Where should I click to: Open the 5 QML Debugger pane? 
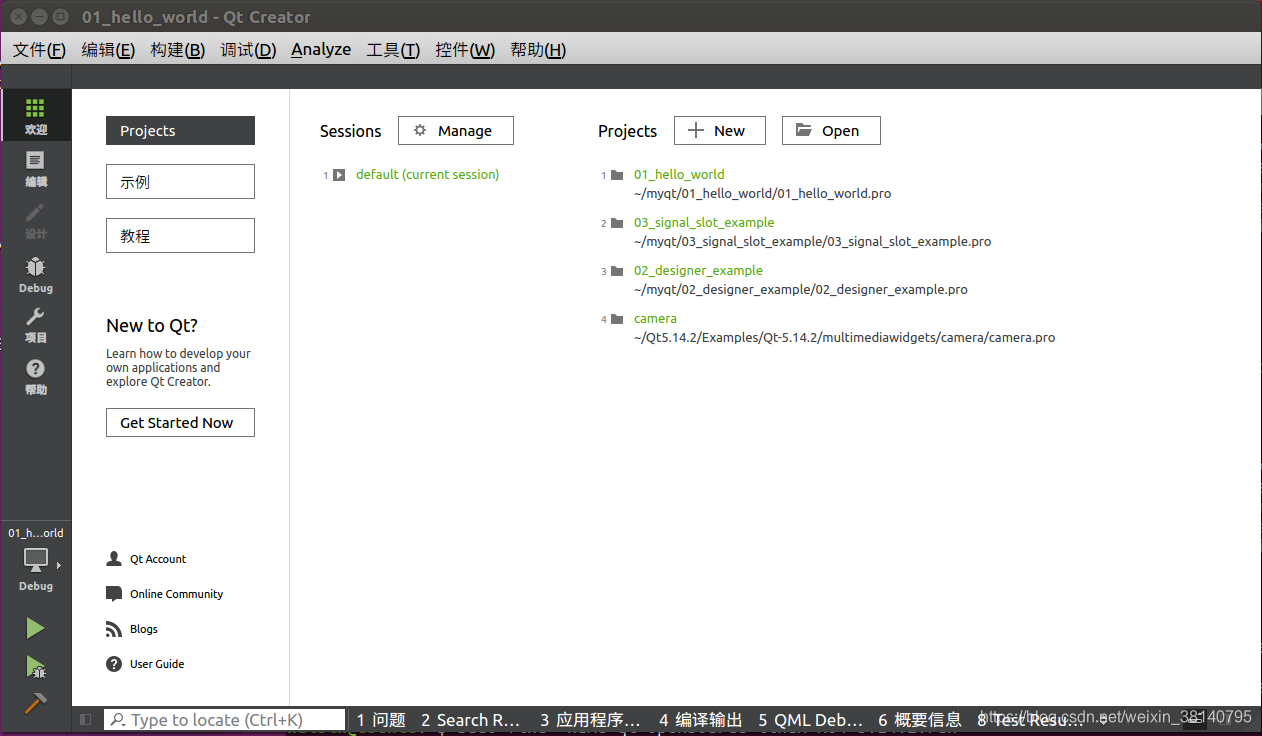pyautogui.click(x=810, y=720)
